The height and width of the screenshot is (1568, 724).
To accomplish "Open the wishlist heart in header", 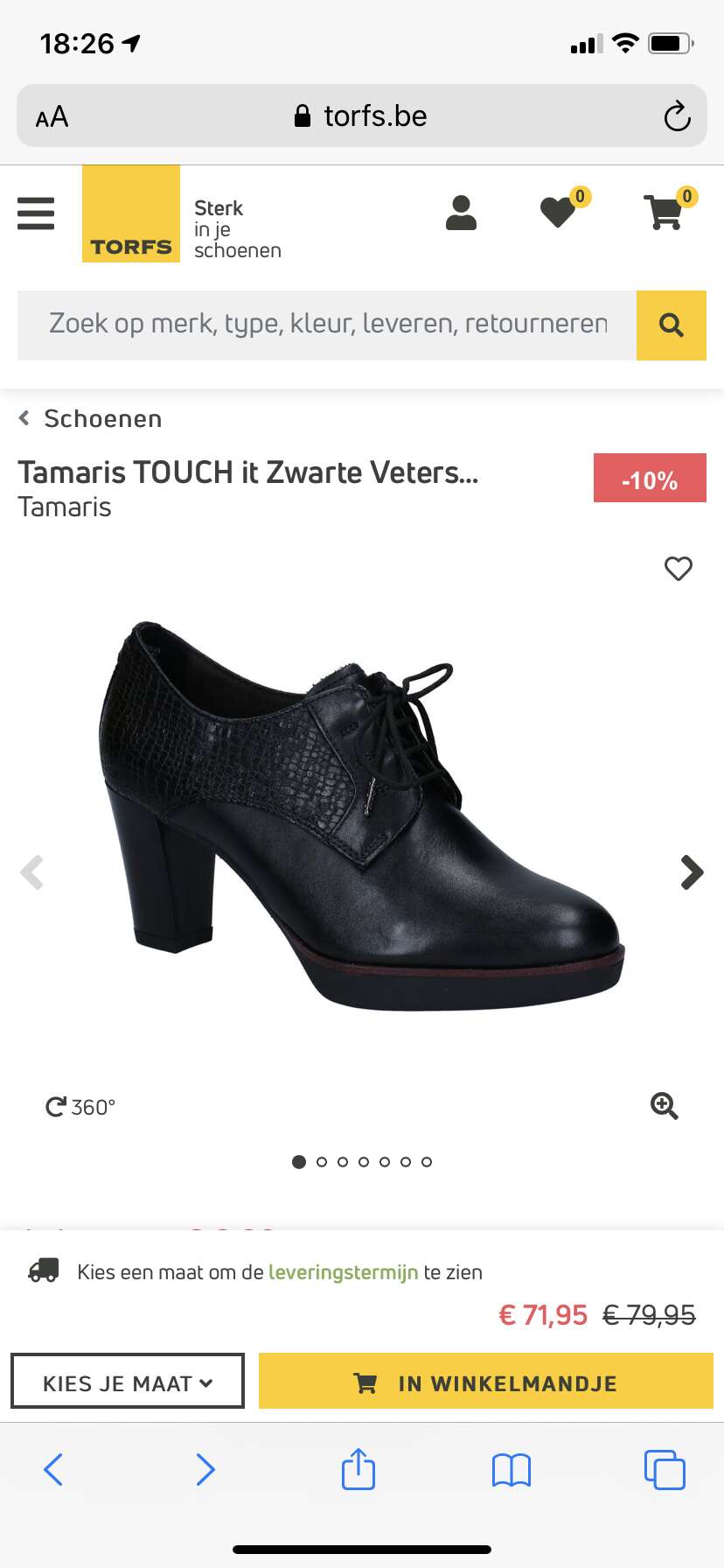I will [x=558, y=213].
